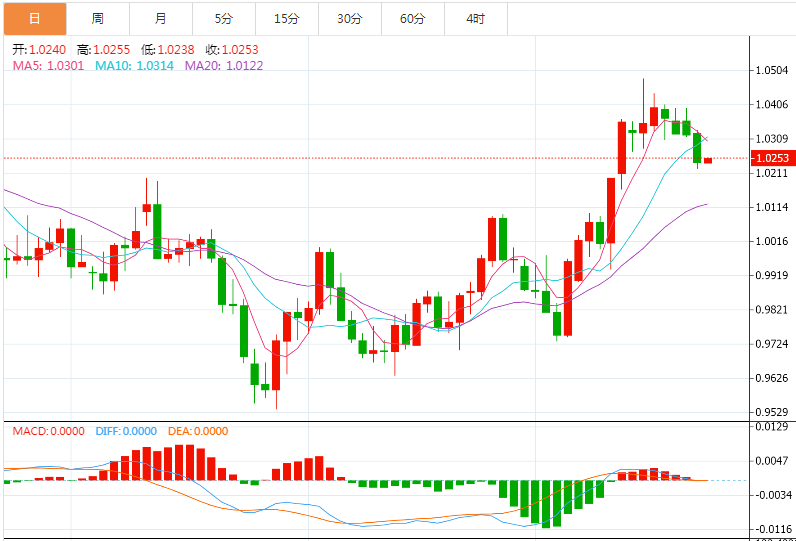Click the 0.9626 price axis label
Image resolution: width=796 pixels, height=541 pixels.
pyautogui.click(x=772, y=378)
